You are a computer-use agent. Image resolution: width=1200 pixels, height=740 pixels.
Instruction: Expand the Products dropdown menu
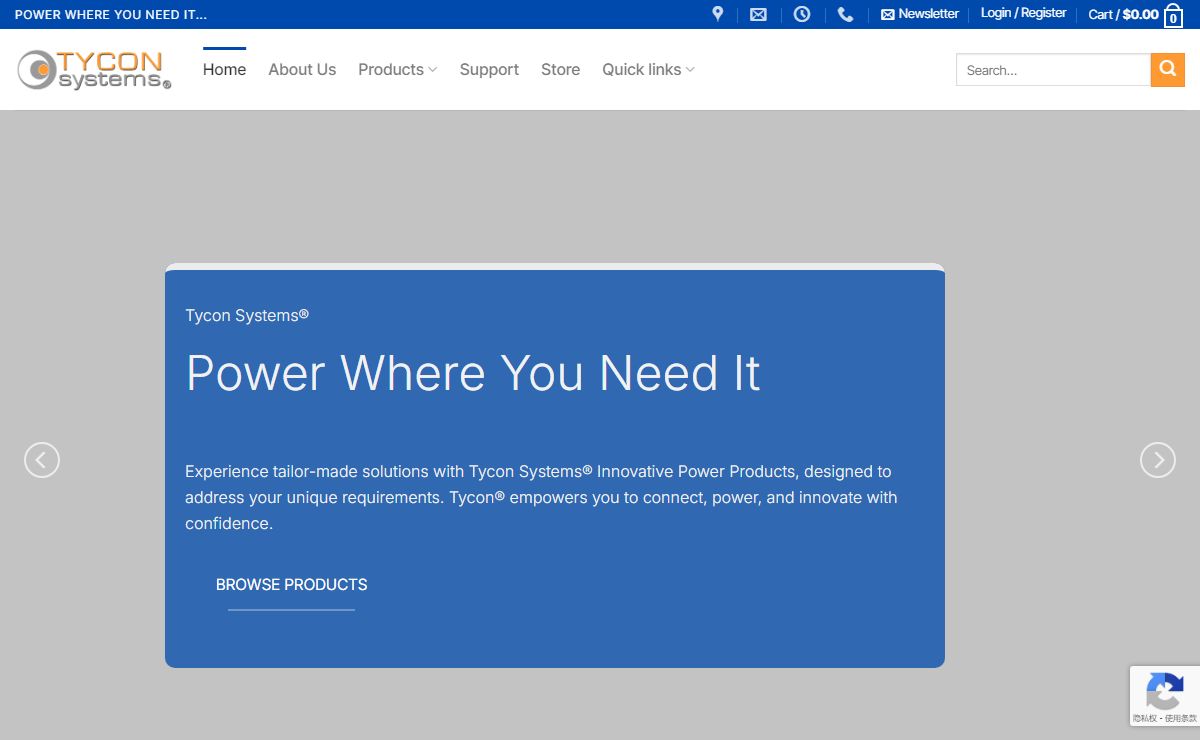coord(398,69)
